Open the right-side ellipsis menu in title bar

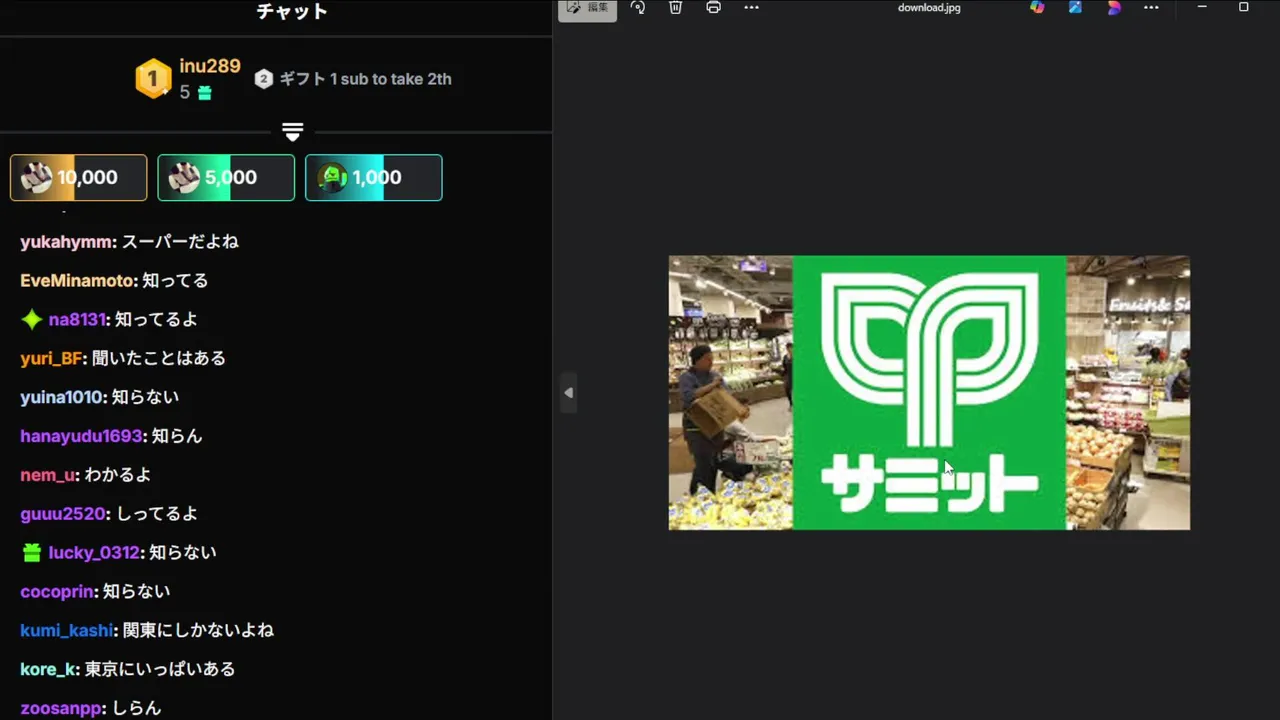pos(1151,8)
